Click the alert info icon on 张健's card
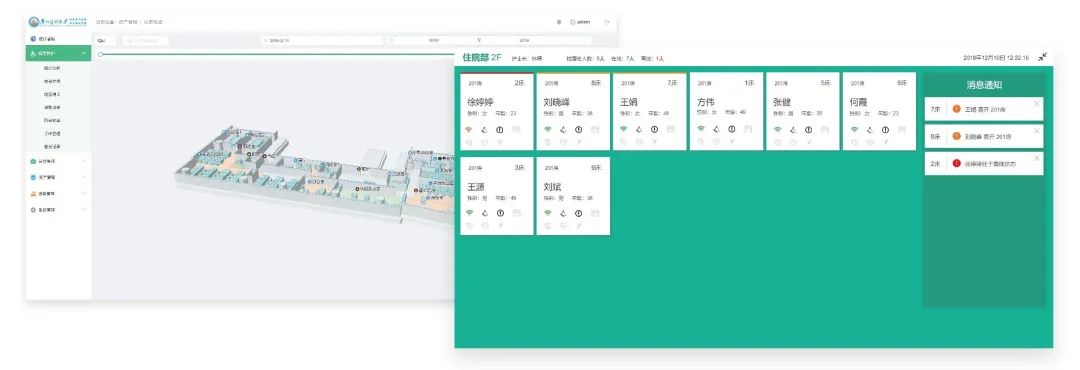 coord(809,129)
